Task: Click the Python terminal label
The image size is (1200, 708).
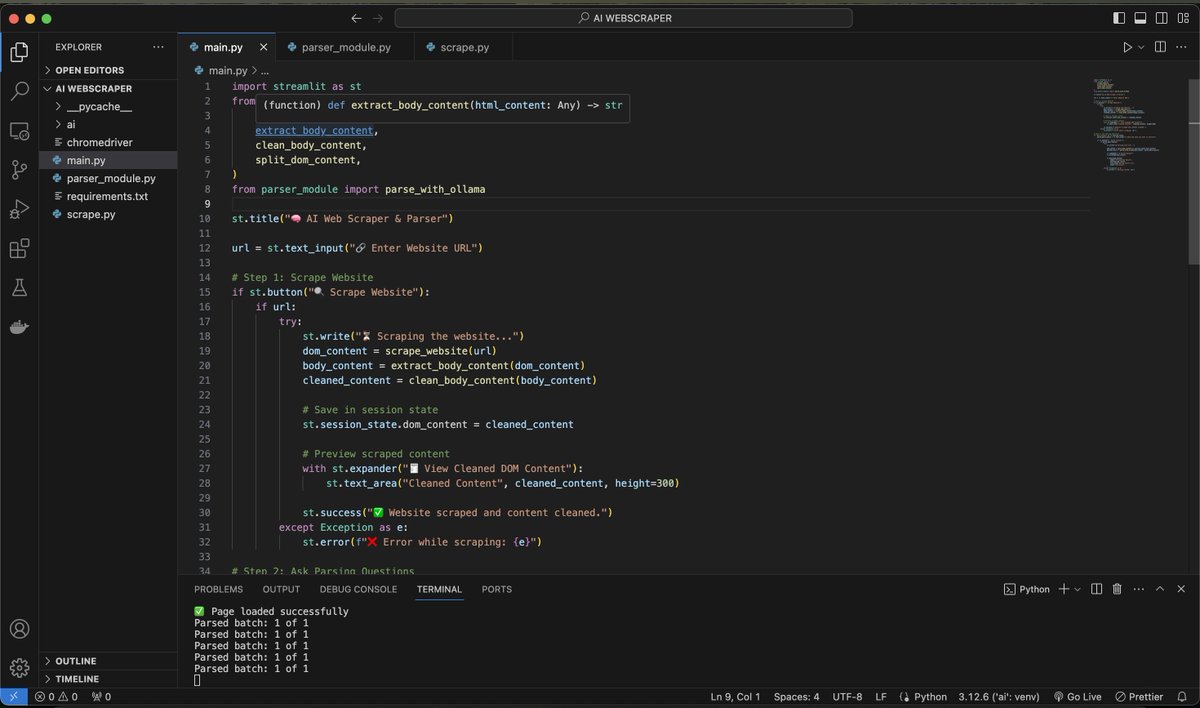Action: (1027, 589)
